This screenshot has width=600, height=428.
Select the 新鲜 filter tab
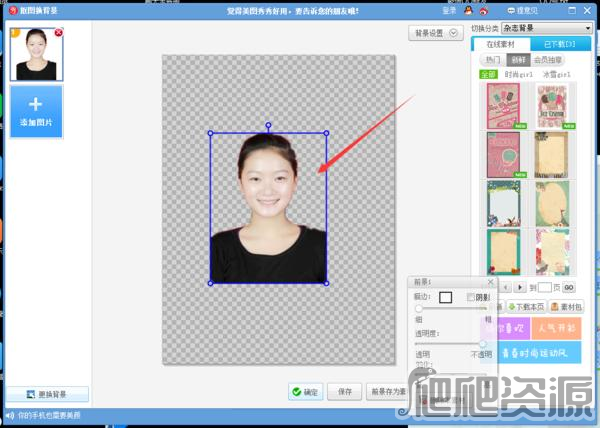point(518,60)
